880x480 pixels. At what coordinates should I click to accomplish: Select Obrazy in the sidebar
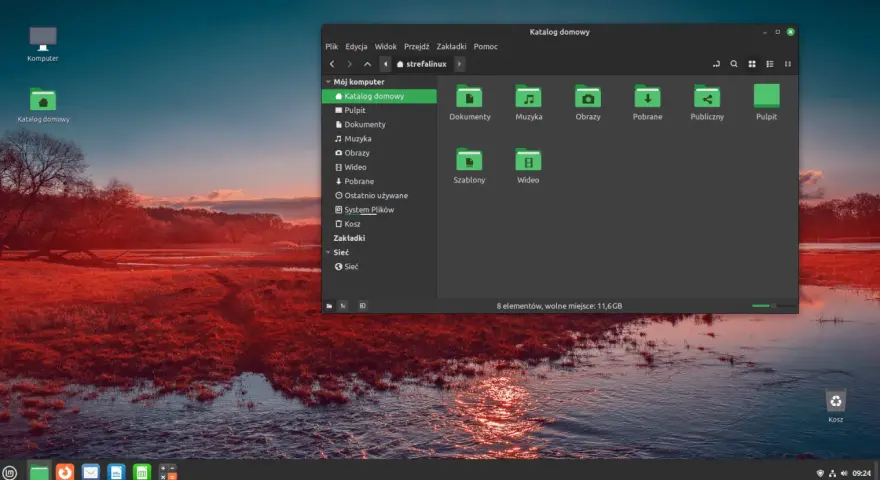[x=379, y=153]
